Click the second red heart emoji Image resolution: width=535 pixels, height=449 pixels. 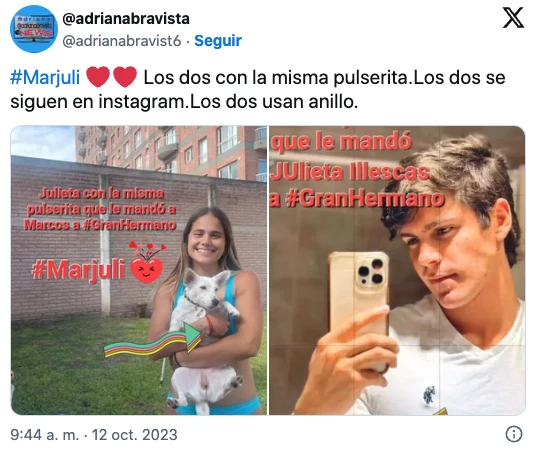[x=125, y=77]
